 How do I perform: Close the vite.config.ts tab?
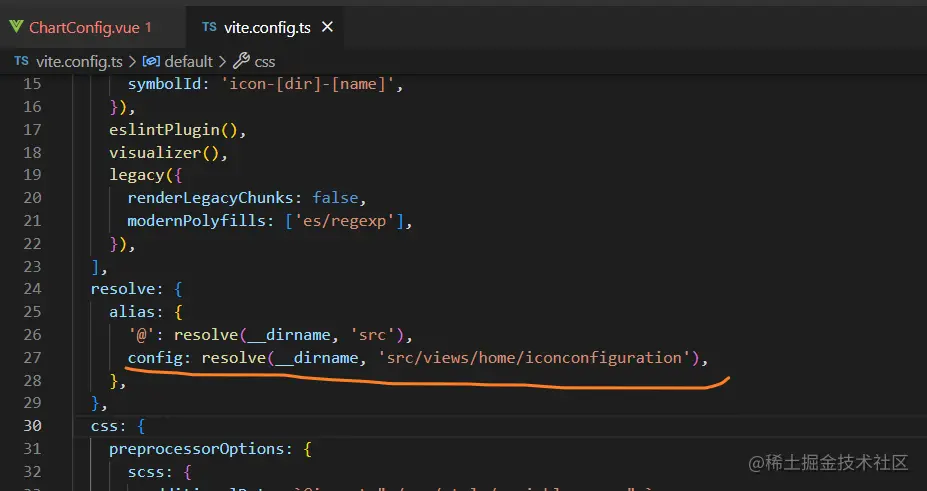coord(327,27)
